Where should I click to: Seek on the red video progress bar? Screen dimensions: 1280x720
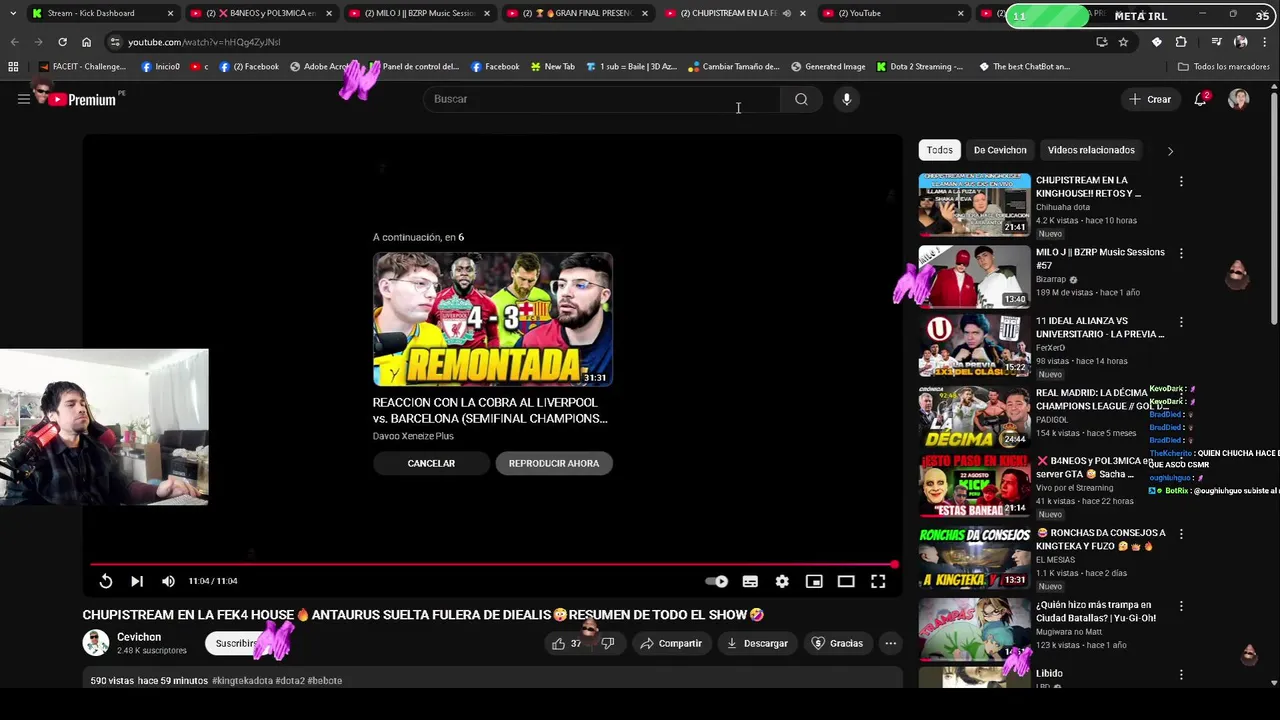pyautogui.click(x=494, y=564)
